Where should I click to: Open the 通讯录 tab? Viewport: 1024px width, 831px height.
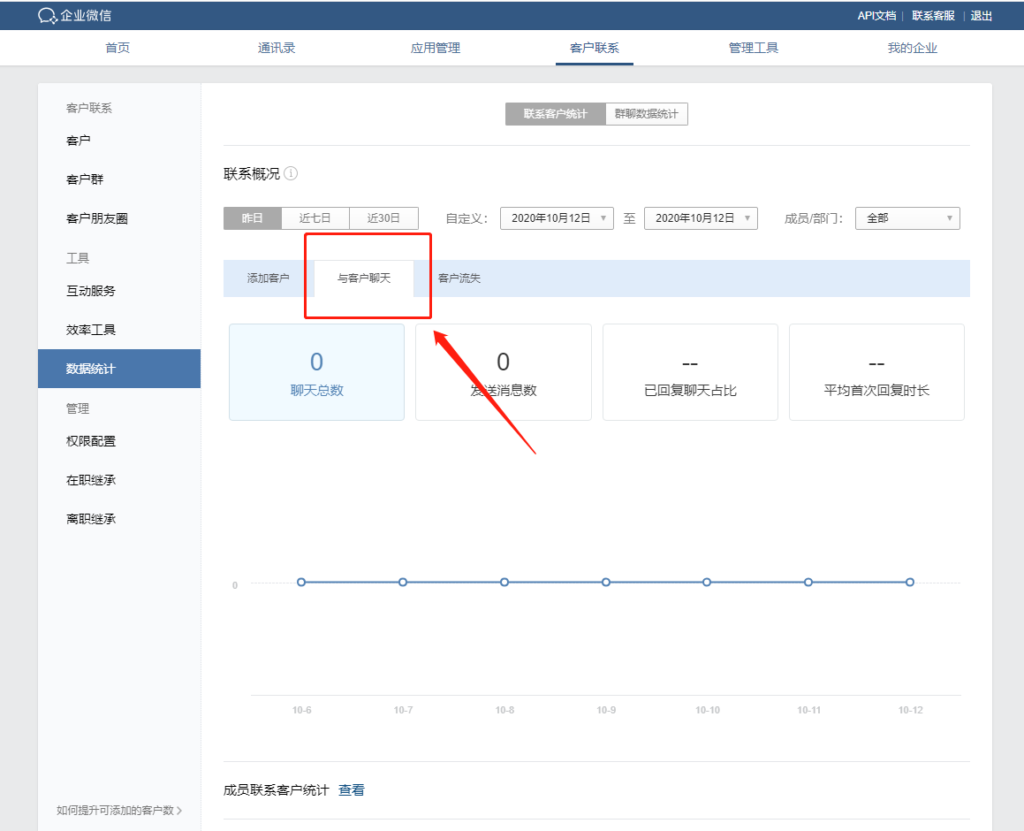(x=276, y=48)
